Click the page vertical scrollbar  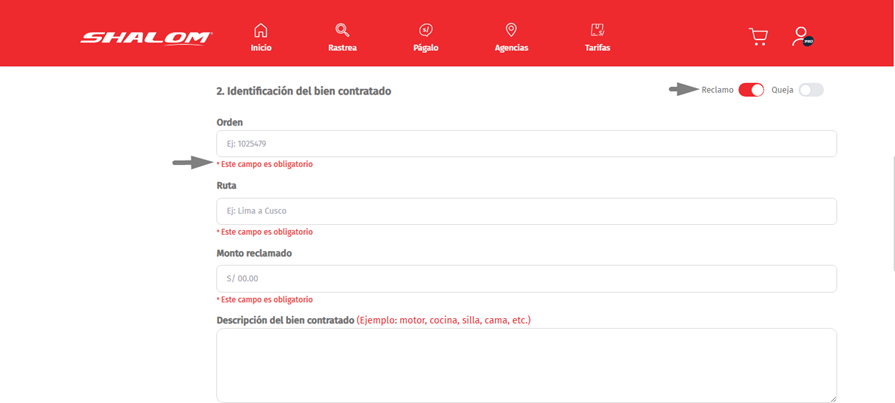click(x=891, y=210)
